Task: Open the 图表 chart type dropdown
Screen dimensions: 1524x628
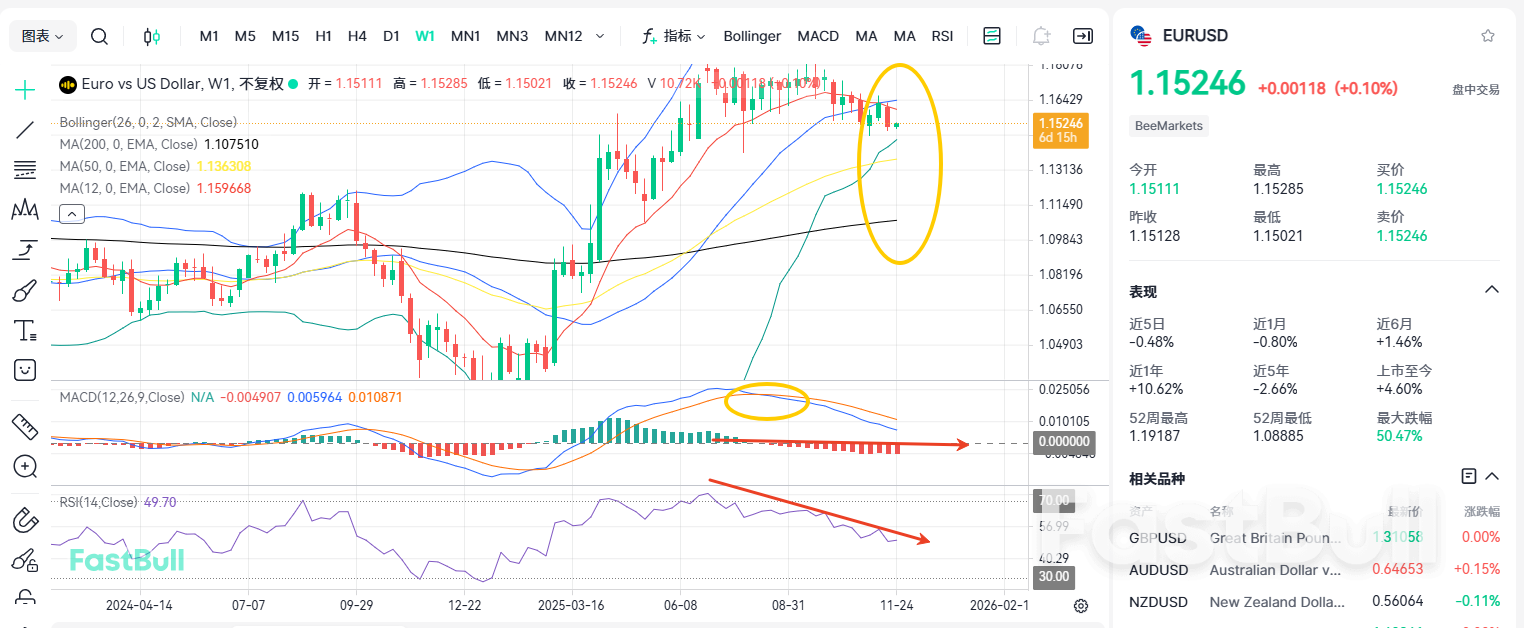Action: [x=41, y=35]
